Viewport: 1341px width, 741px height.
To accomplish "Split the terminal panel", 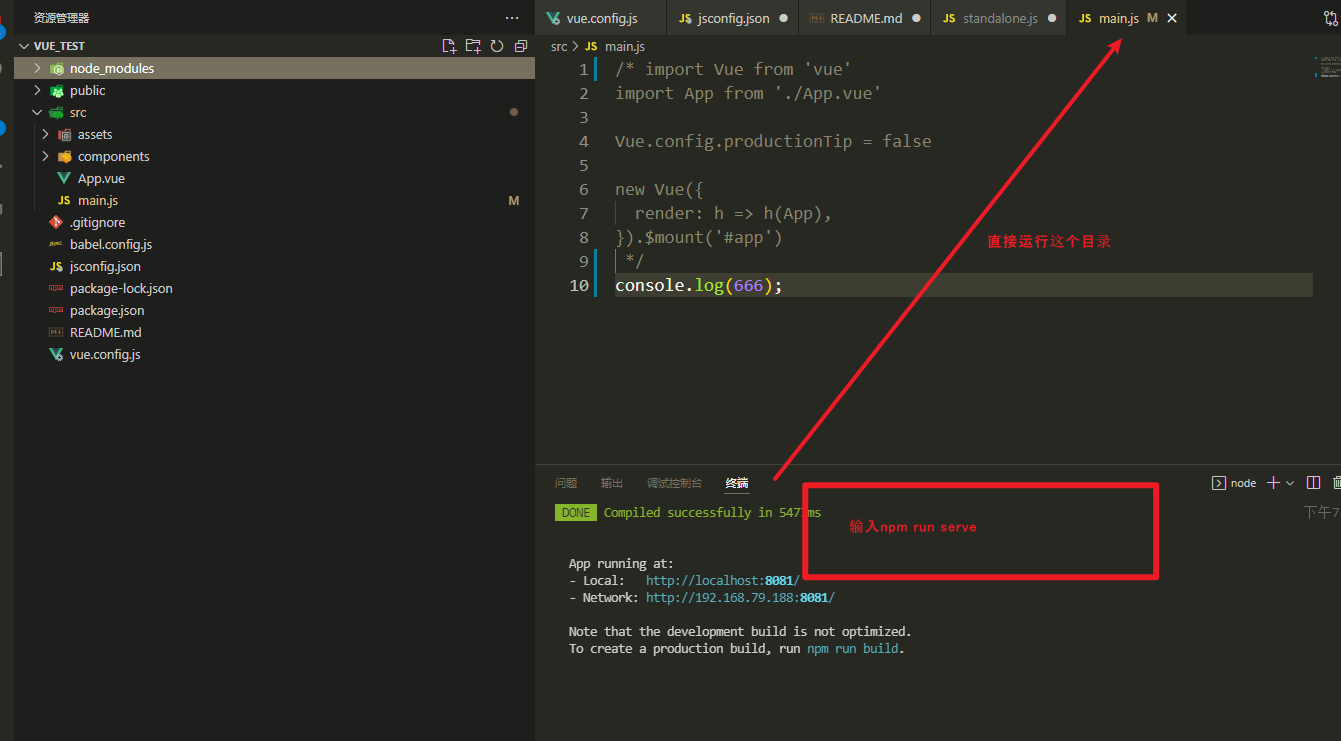I will (1313, 483).
